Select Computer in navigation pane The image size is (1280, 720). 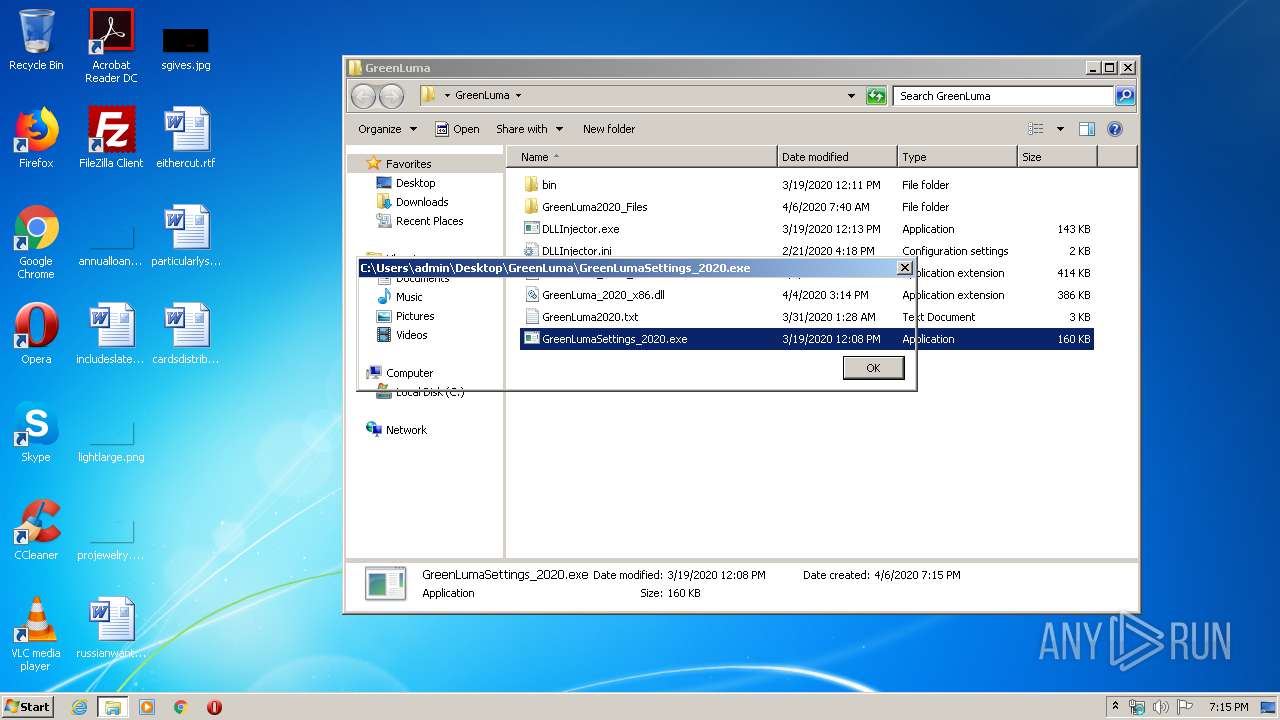pyautogui.click(x=409, y=373)
